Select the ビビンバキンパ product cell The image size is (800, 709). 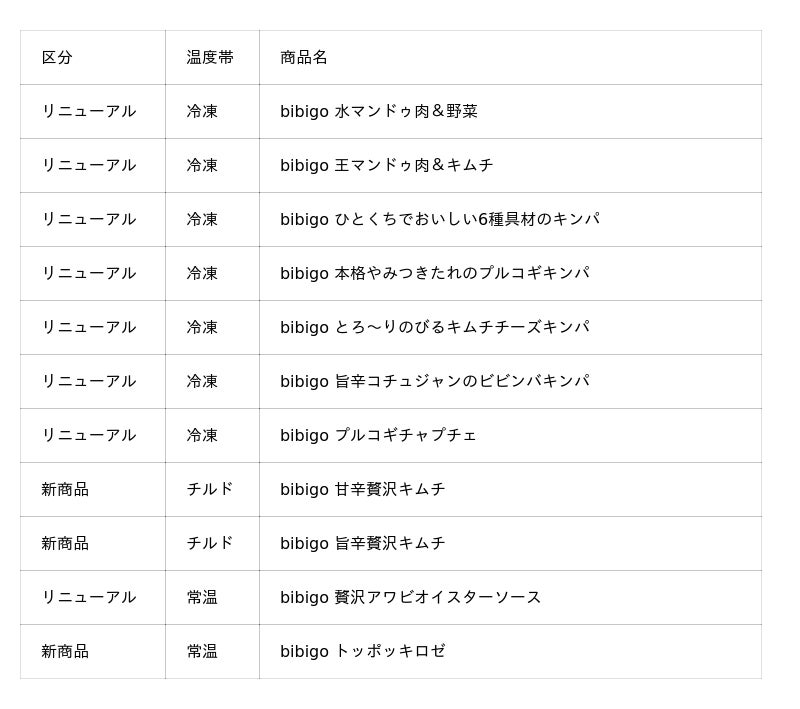[435, 382]
